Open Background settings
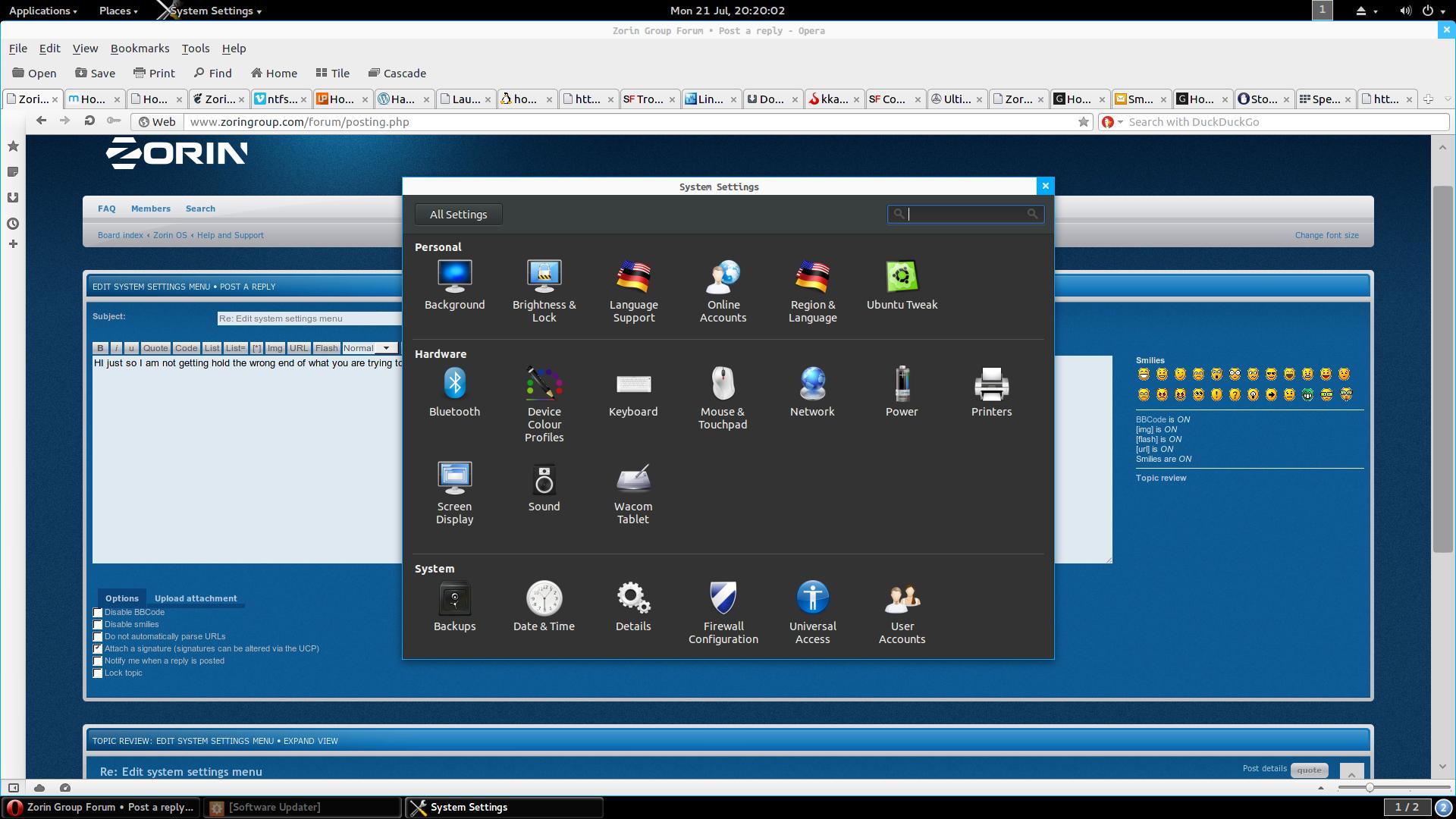 pos(454,285)
